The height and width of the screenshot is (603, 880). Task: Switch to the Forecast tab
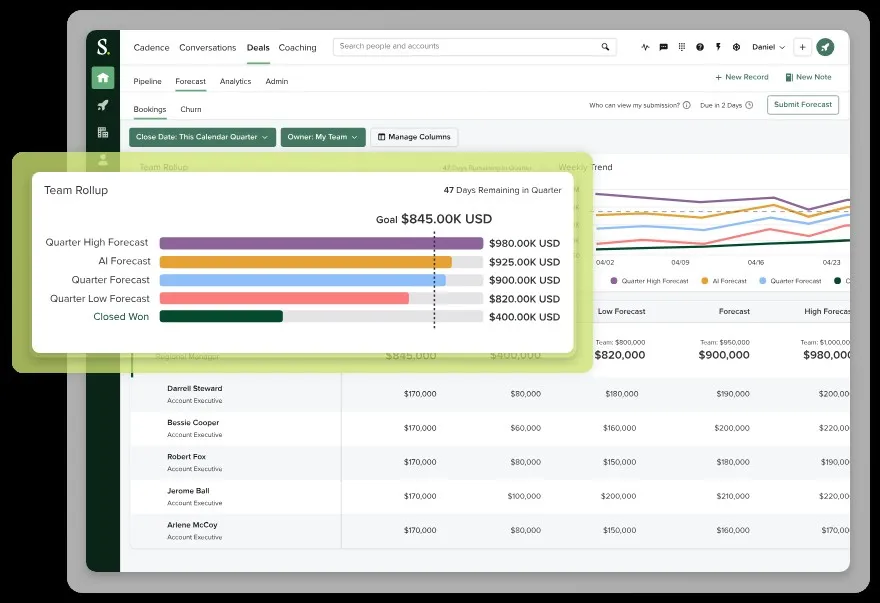(191, 81)
